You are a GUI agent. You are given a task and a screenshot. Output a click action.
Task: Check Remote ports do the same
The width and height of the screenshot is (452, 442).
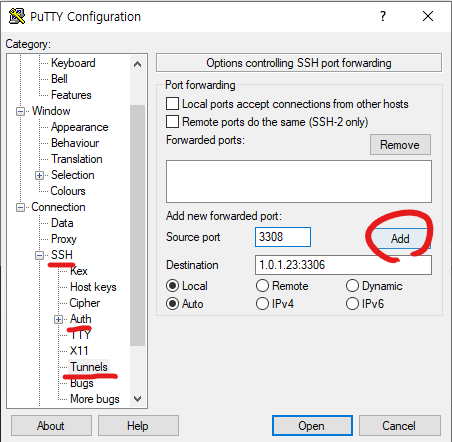[172, 122]
